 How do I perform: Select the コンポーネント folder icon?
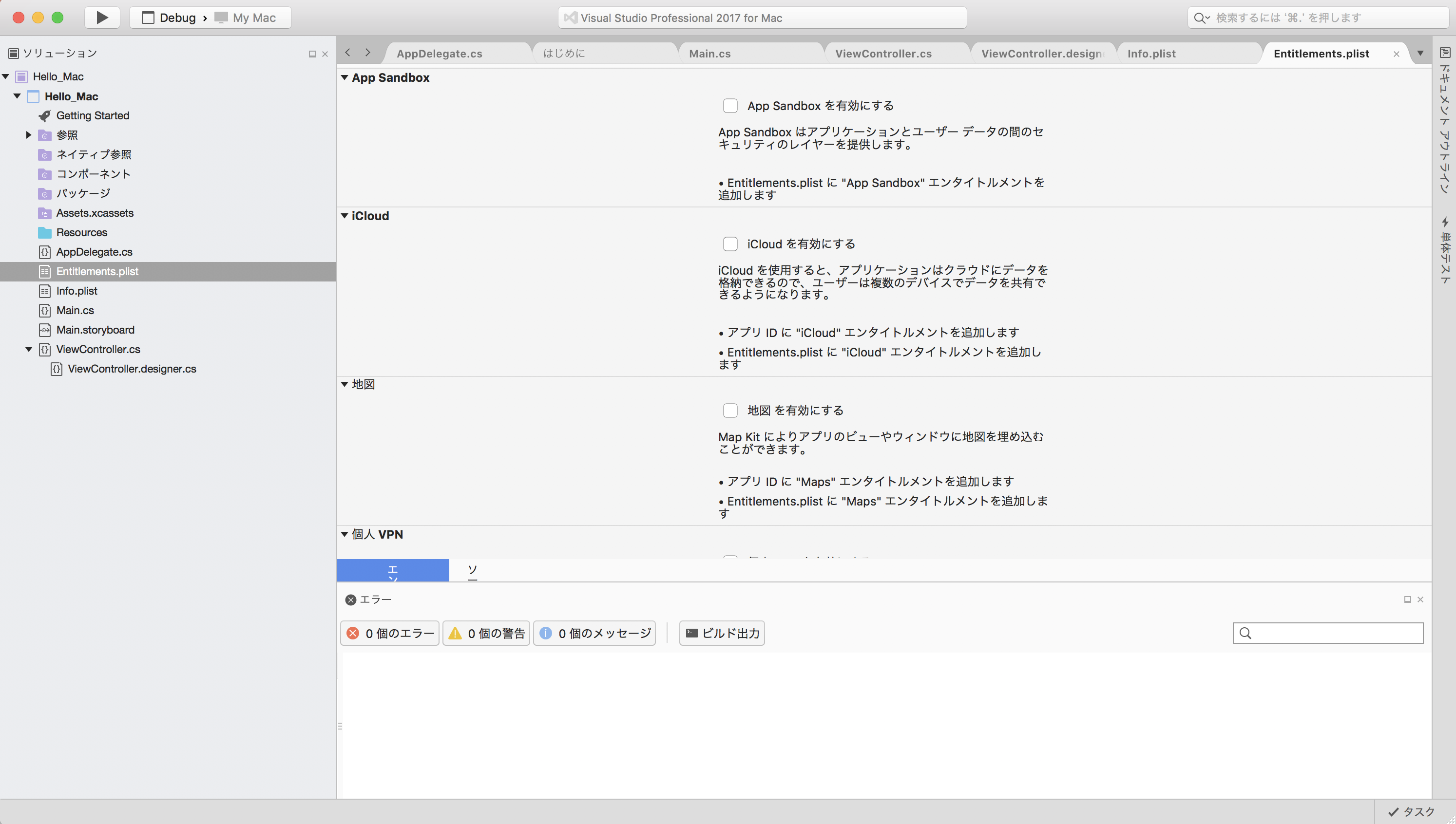pyautogui.click(x=45, y=174)
